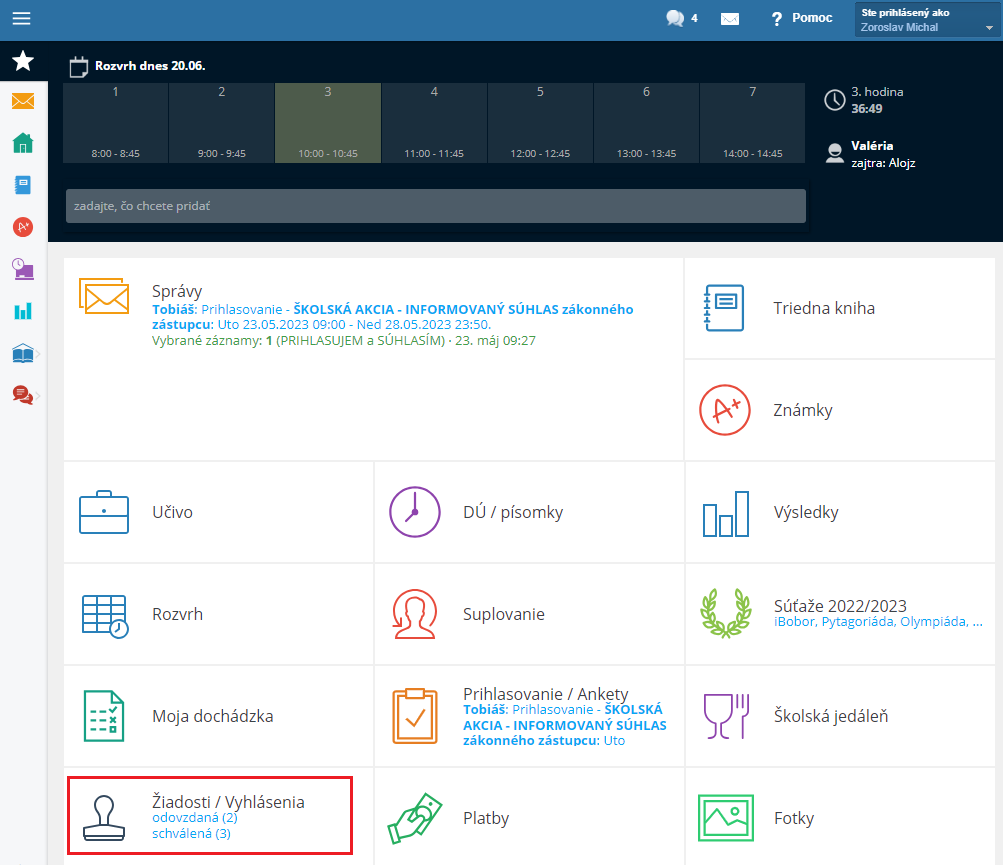This screenshot has width=1003, height=865.
Task: Open the Súťaže laurel wreath icon
Action: 725,613
